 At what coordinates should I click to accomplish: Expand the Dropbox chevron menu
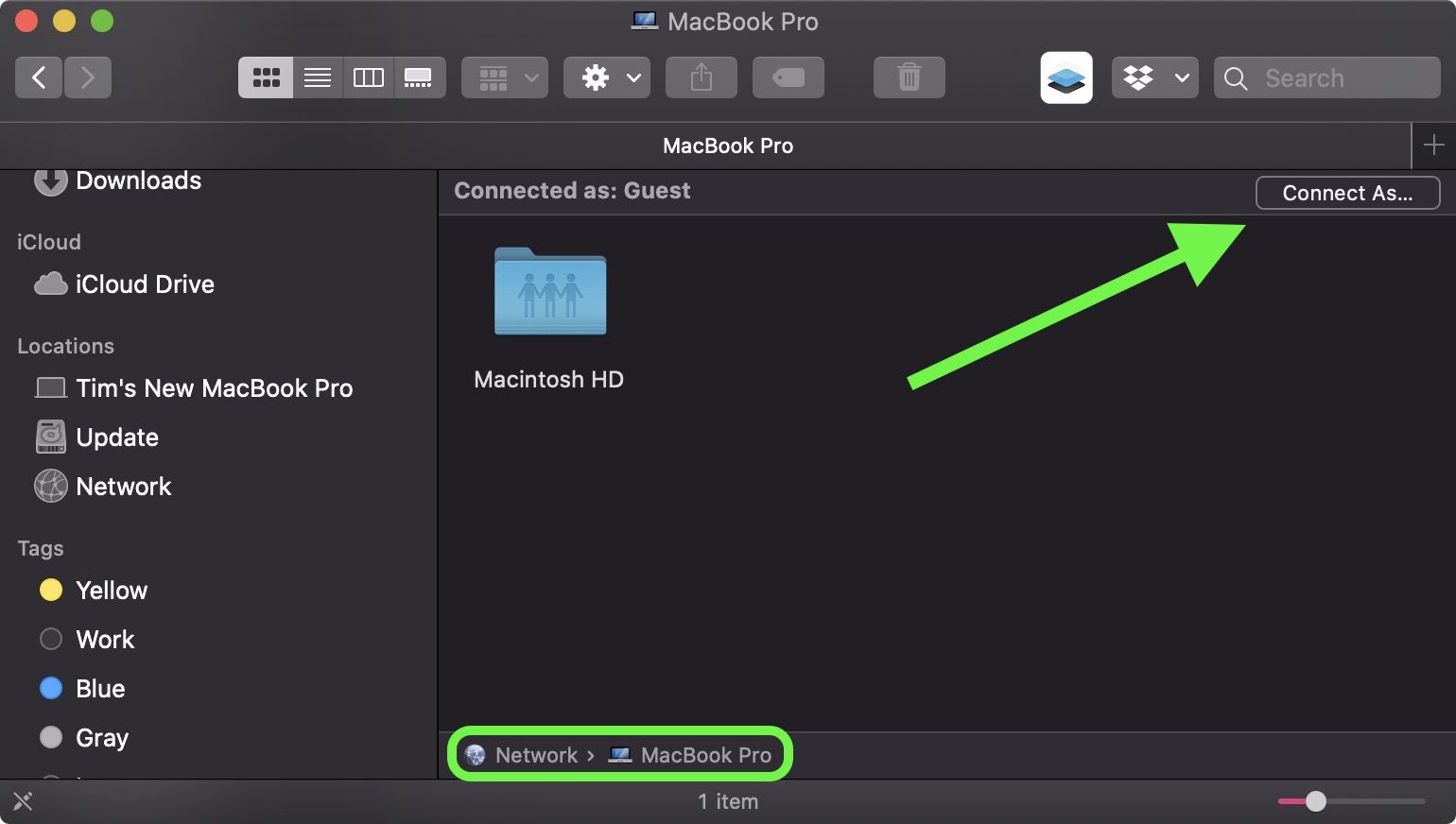1180,77
